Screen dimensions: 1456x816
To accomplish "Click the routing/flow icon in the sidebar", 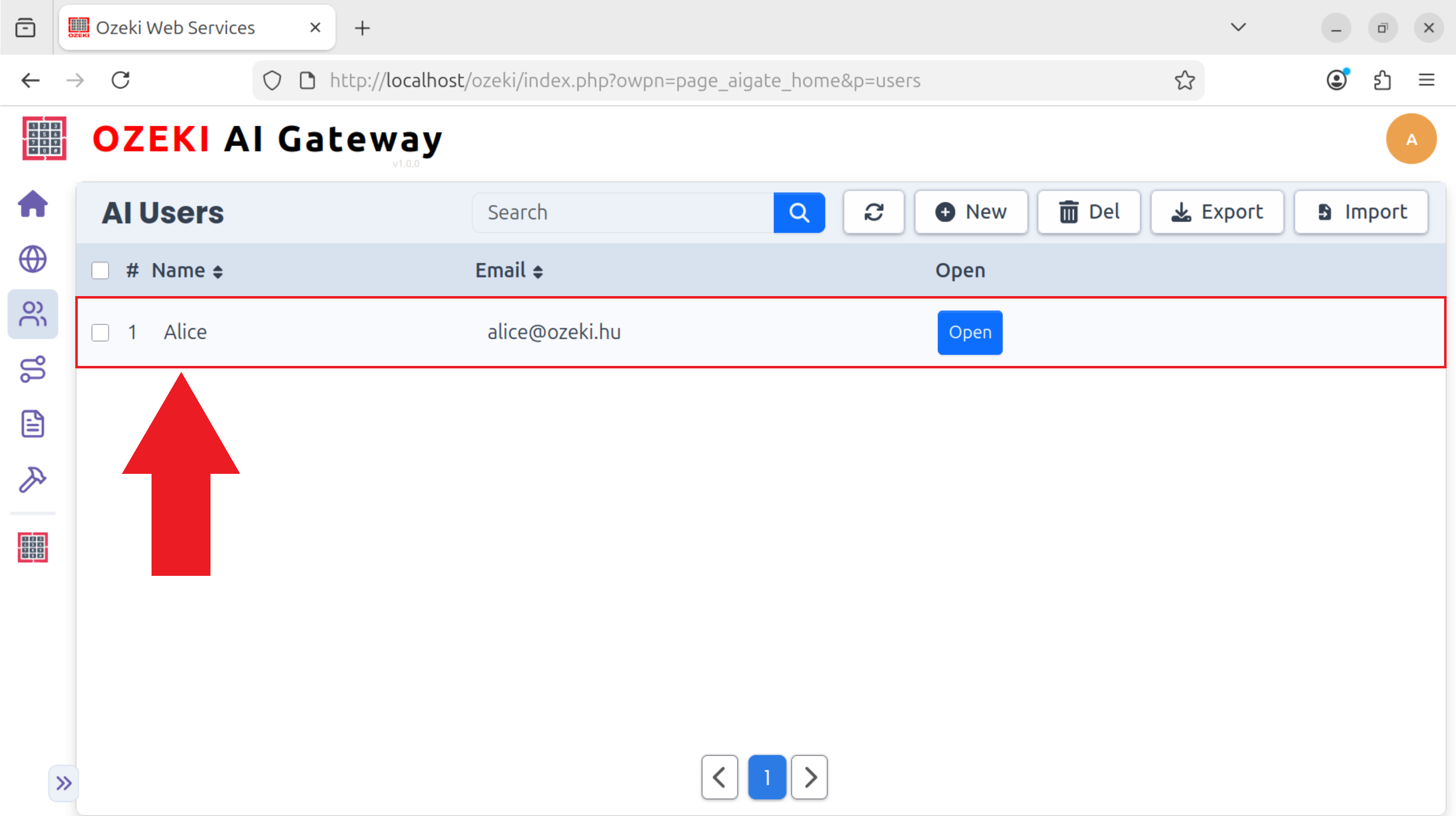I will pyautogui.click(x=32, y=369).
